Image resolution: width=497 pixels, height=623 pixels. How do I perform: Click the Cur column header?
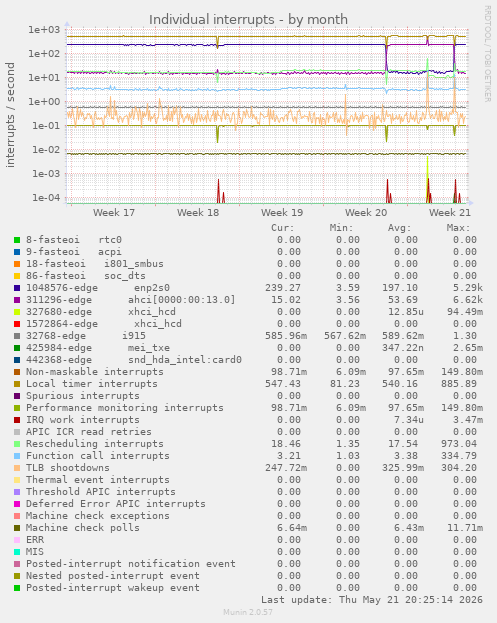tap(283, 228)
